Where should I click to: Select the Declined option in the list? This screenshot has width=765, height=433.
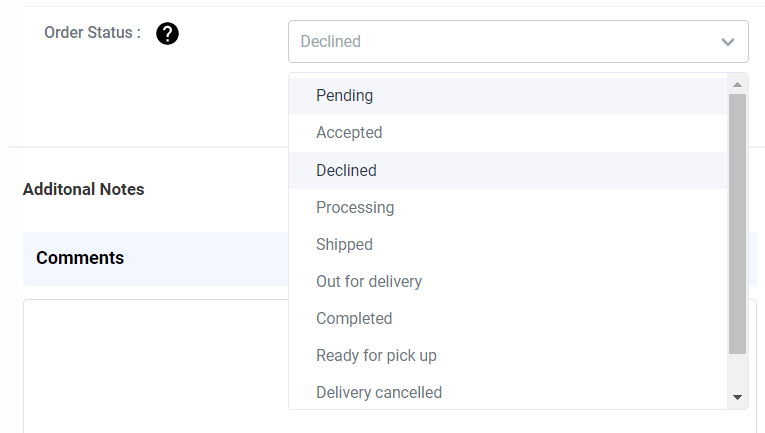[508, 170]
